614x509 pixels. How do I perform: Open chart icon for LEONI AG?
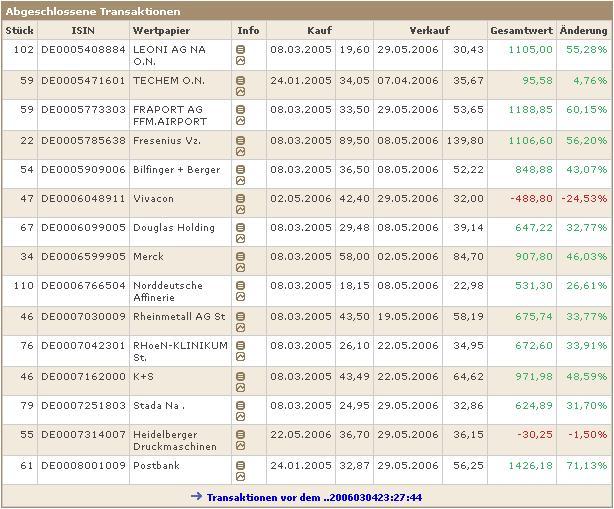coord(240,61)
